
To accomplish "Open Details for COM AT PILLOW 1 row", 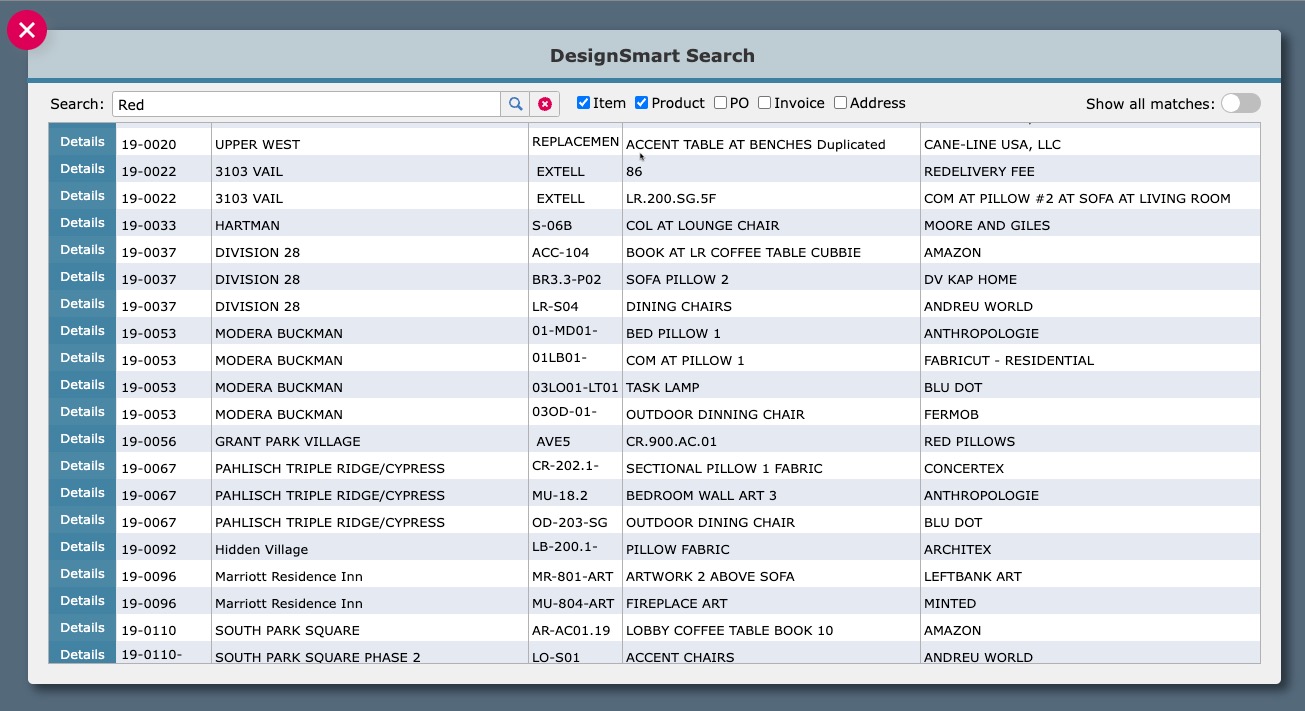I will [x=82, y=358].
